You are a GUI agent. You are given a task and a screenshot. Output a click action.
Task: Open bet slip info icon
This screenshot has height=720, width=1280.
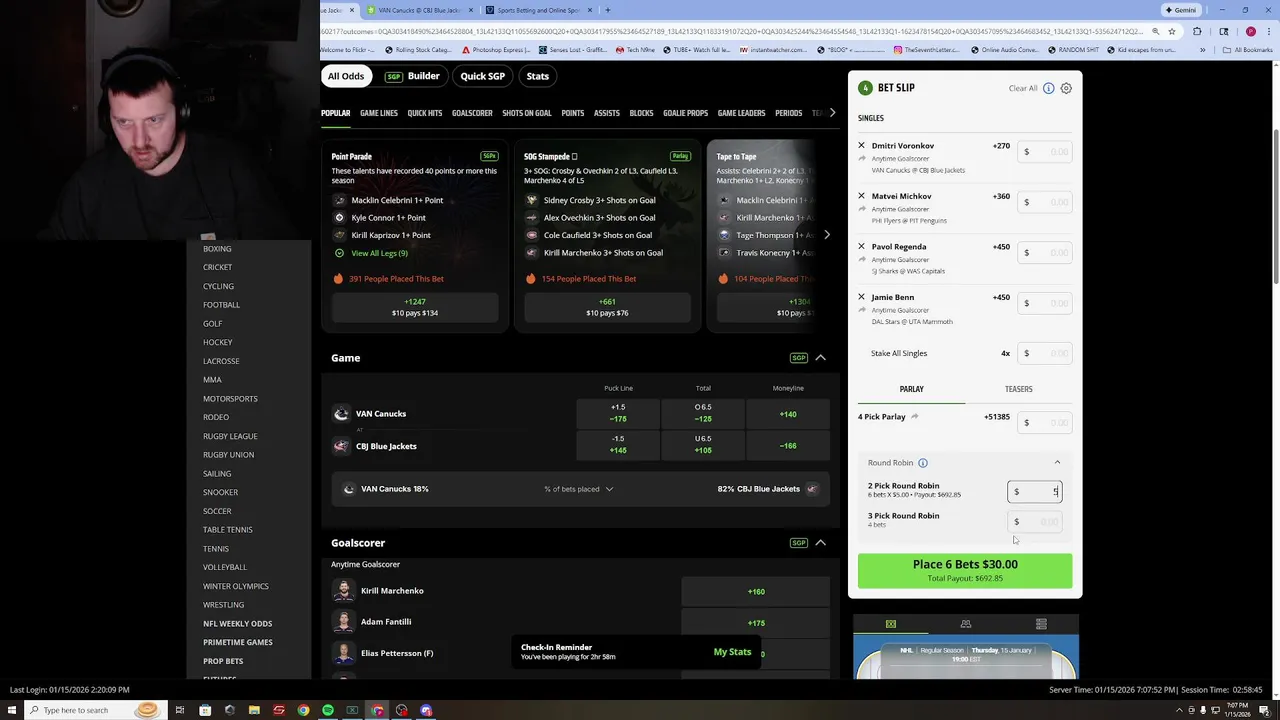click(x=1048, y=88)
